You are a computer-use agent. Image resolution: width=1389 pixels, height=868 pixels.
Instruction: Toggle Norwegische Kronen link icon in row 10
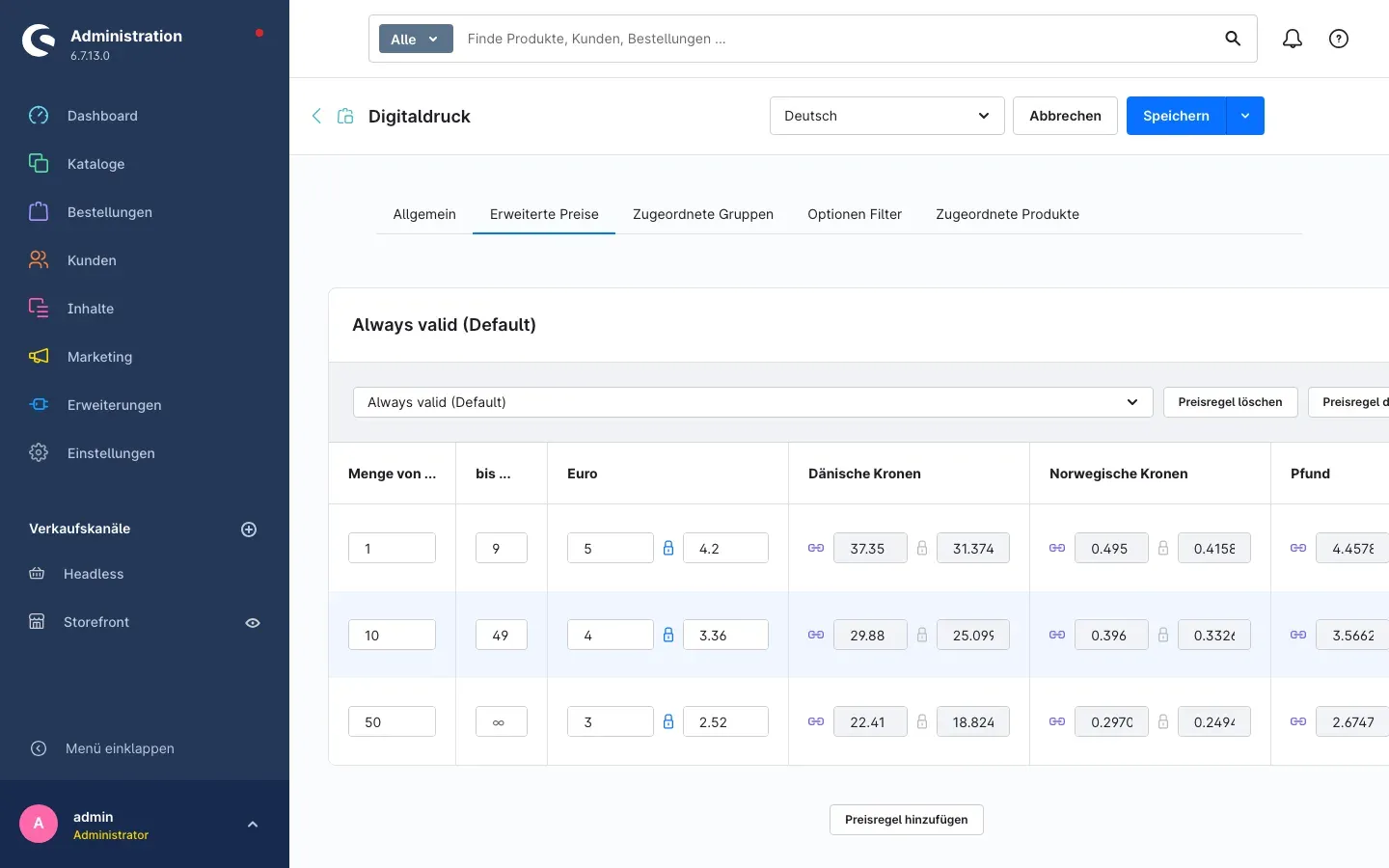coord(1057,635)
